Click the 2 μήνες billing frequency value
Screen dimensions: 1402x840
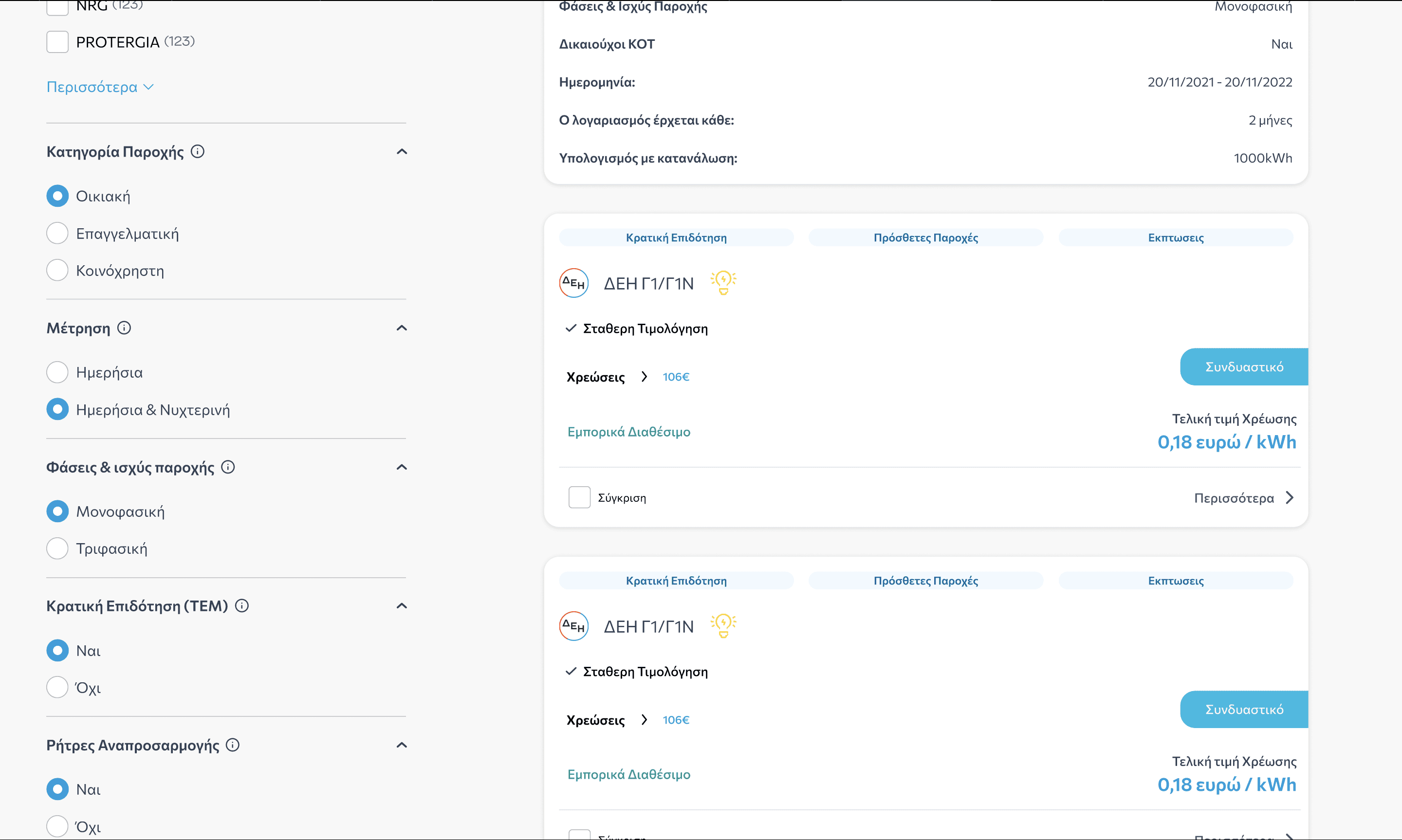(1270, 121)
